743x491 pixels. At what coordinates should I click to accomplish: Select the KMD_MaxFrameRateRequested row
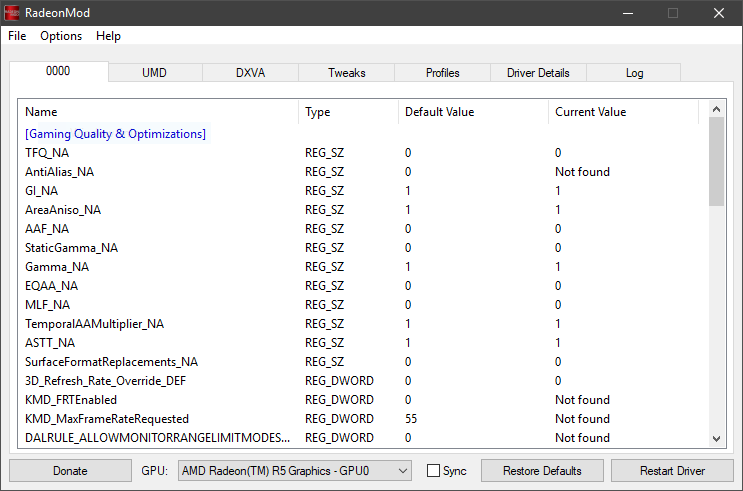click(363, 418)
